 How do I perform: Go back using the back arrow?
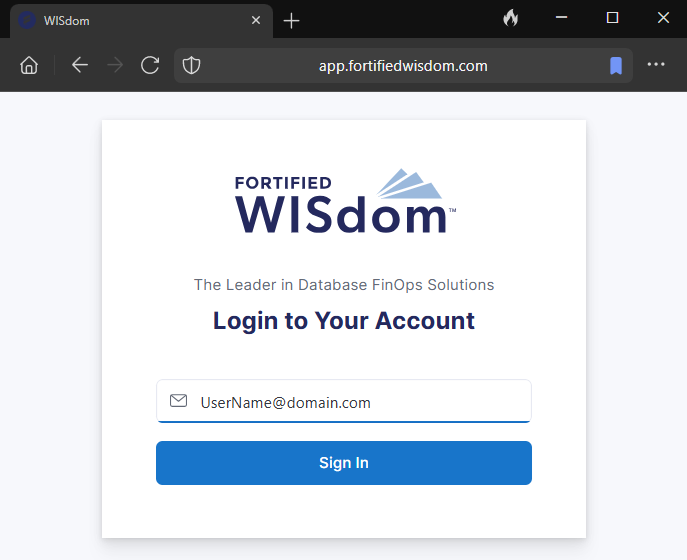point(80,65)
